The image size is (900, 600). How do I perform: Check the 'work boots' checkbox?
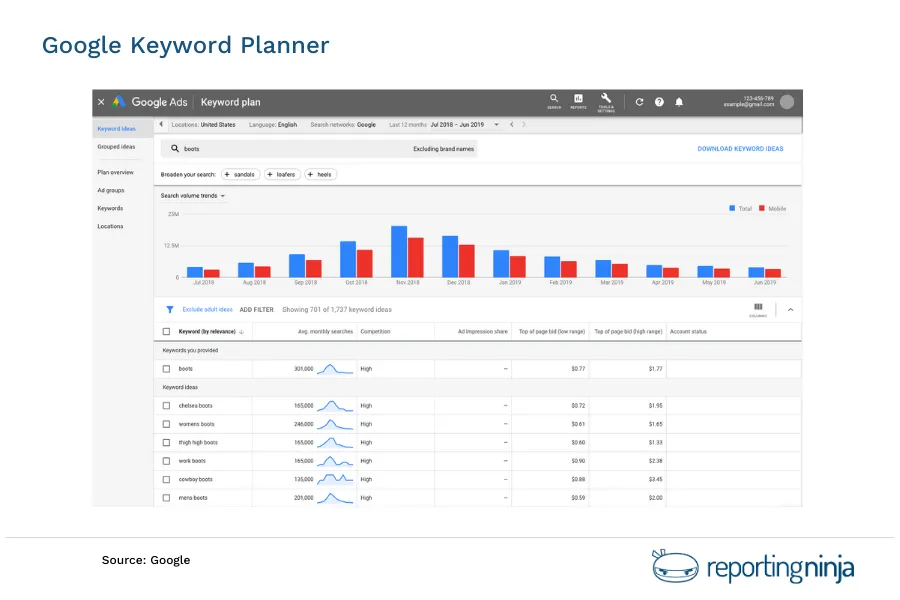166,460
